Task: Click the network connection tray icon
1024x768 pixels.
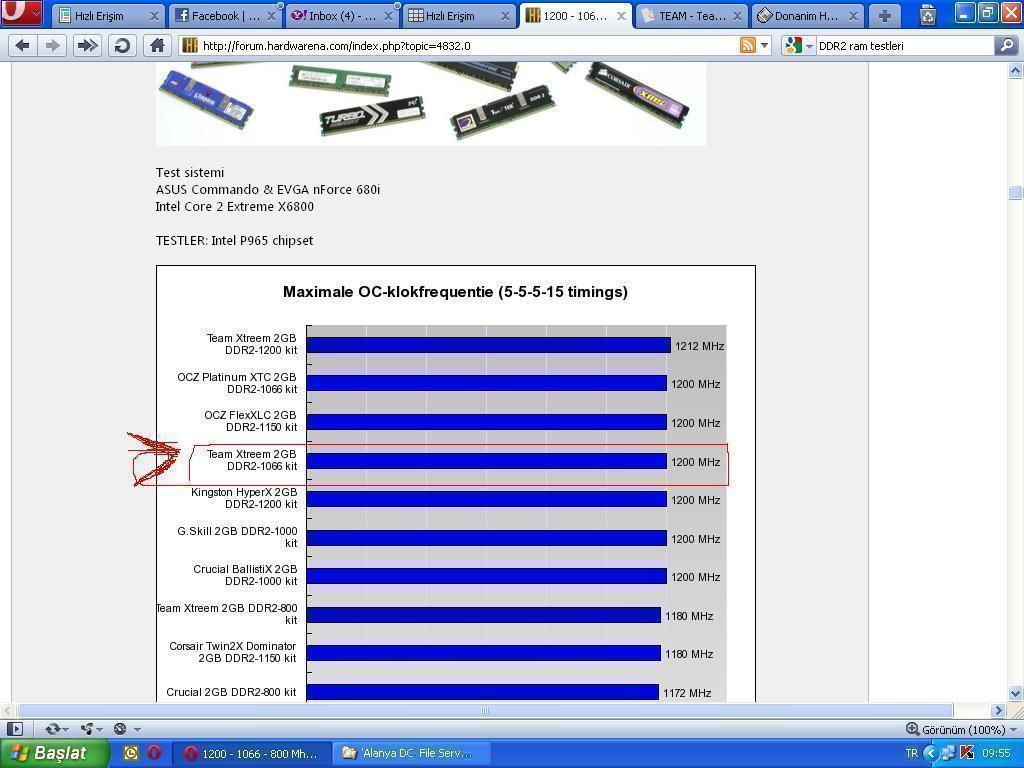Action: point(948,754)
